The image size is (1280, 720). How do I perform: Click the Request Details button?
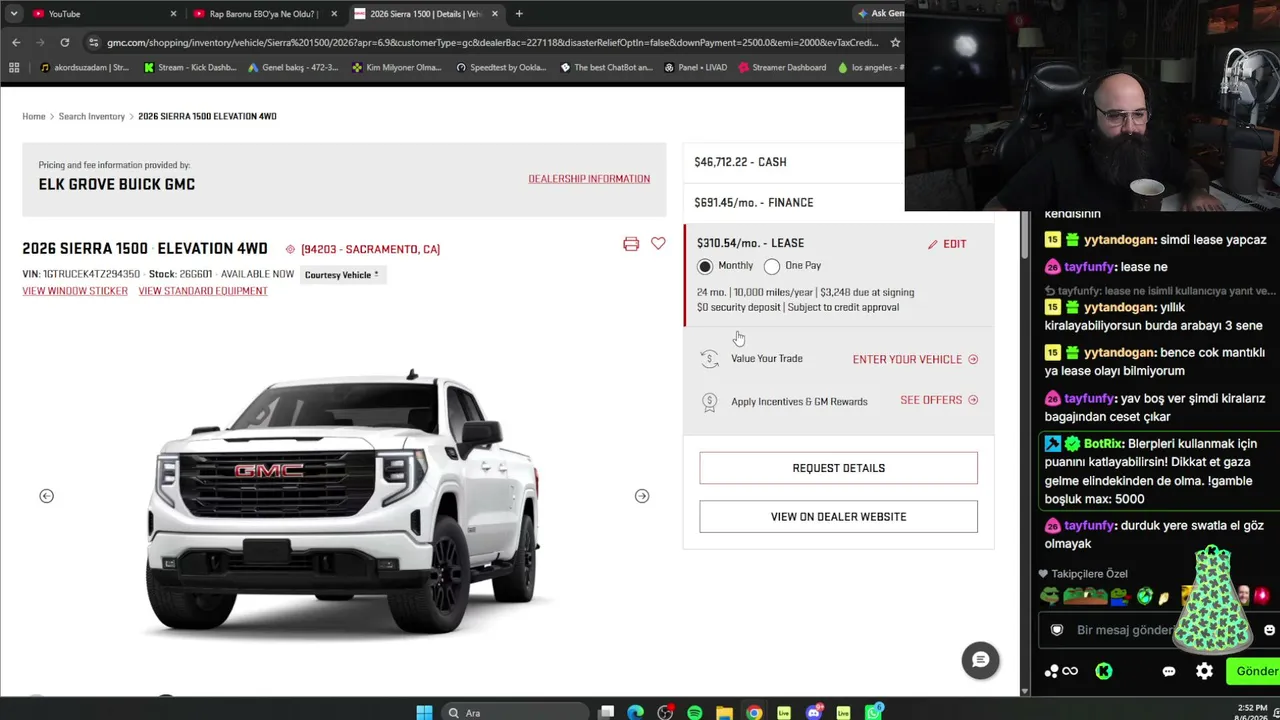click(x=838, y=468)
